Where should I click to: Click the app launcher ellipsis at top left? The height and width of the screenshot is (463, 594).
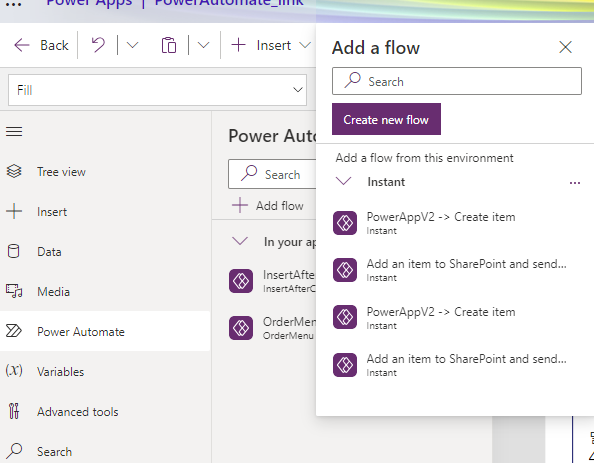coord(14,5)
